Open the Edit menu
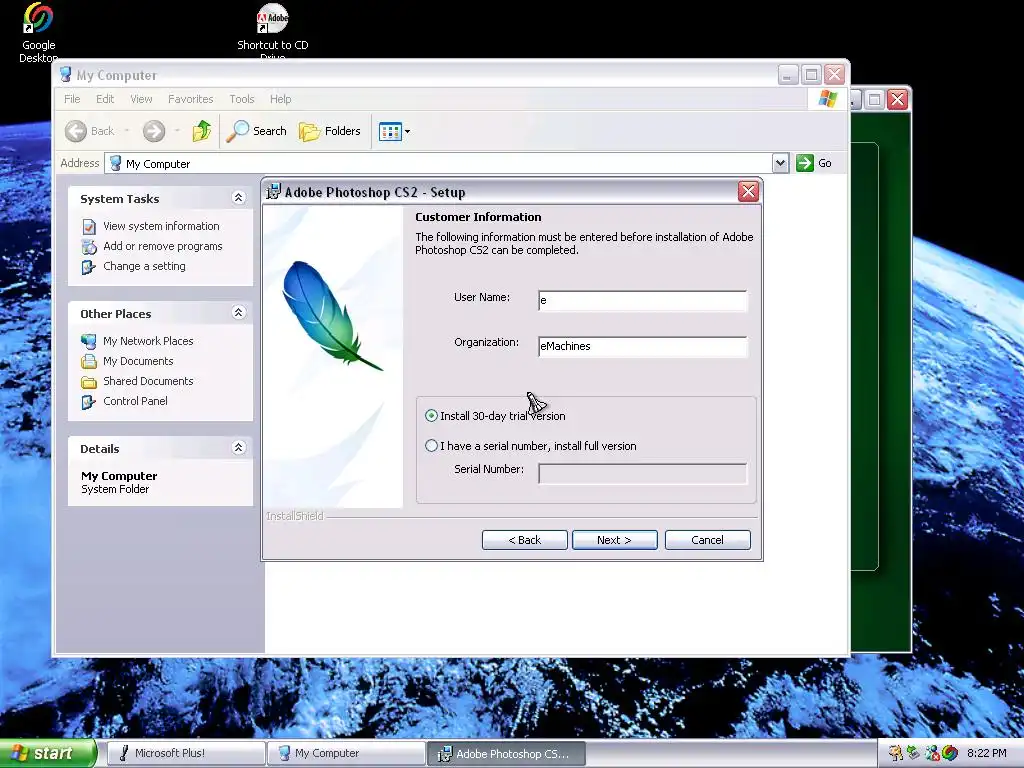 pyautogui.click(x=105, y=99)
